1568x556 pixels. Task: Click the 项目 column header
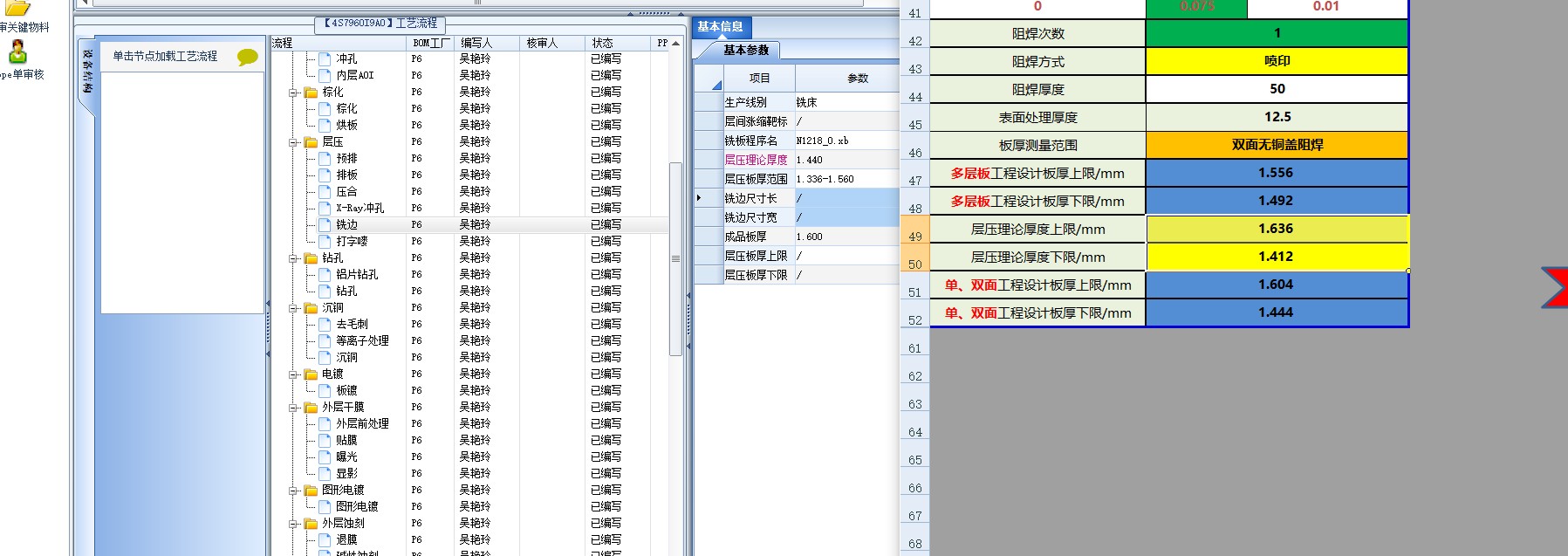click(759, 78)
